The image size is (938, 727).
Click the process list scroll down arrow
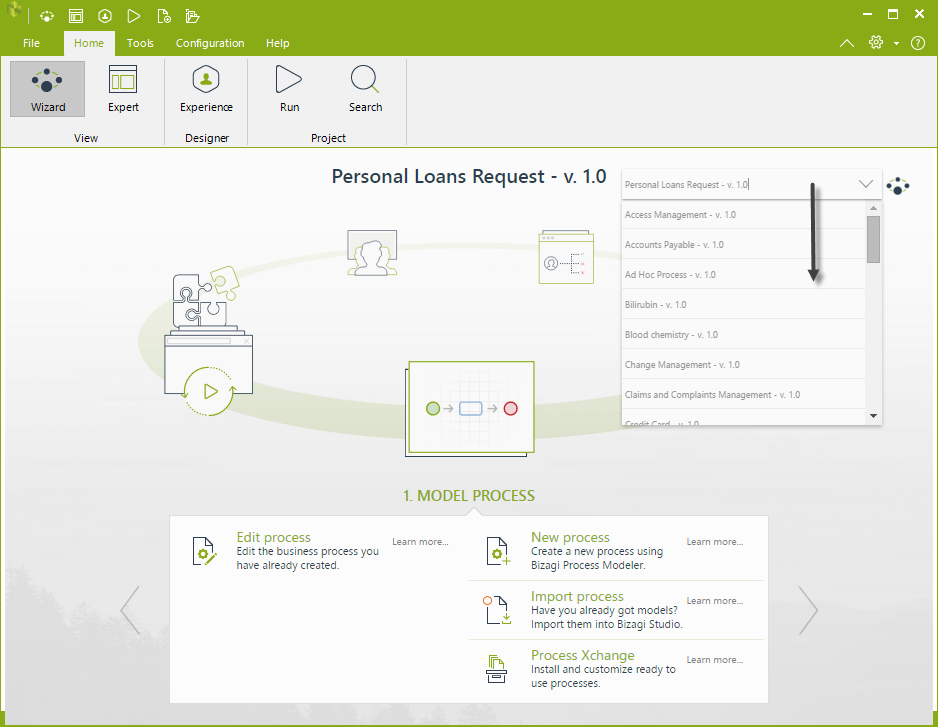pyautogui.click(x=873, y=416)
